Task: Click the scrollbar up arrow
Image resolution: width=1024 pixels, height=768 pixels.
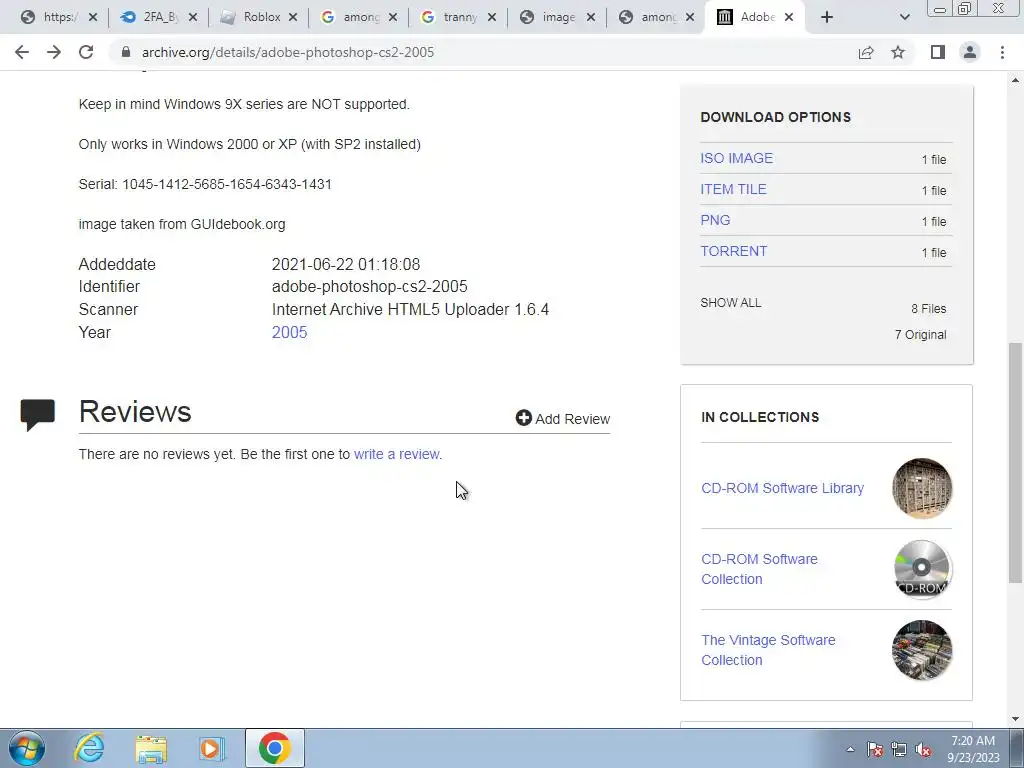Action: (1015, 80)
